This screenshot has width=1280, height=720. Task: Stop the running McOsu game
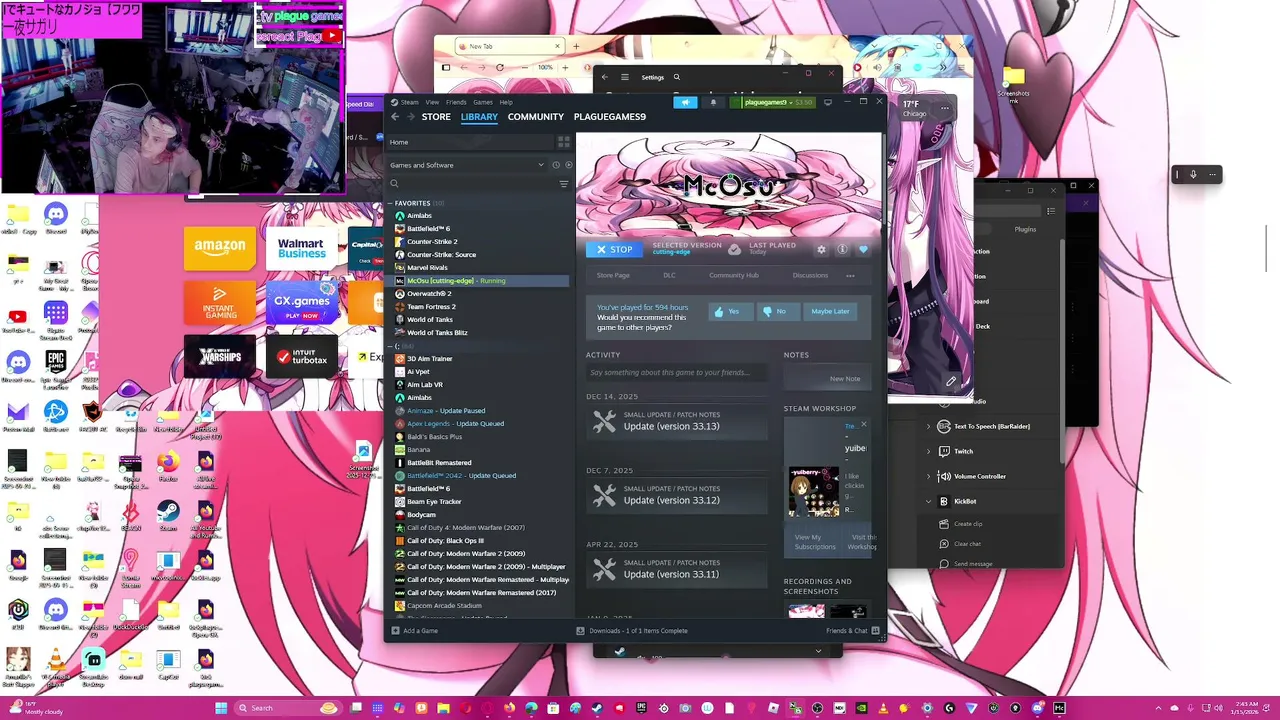point(614,249)
